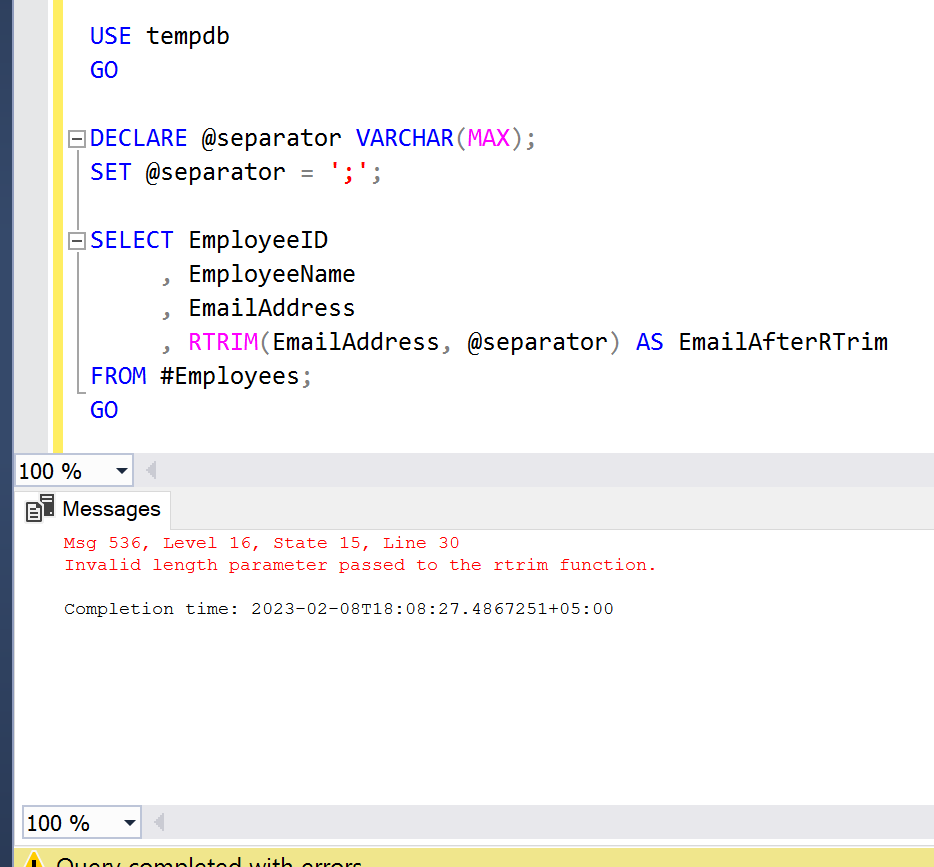The image size is (934, 867).
Task: Click the 'Query completed with errors' status text
Action: pyautogui.click(x=208, y=860)
